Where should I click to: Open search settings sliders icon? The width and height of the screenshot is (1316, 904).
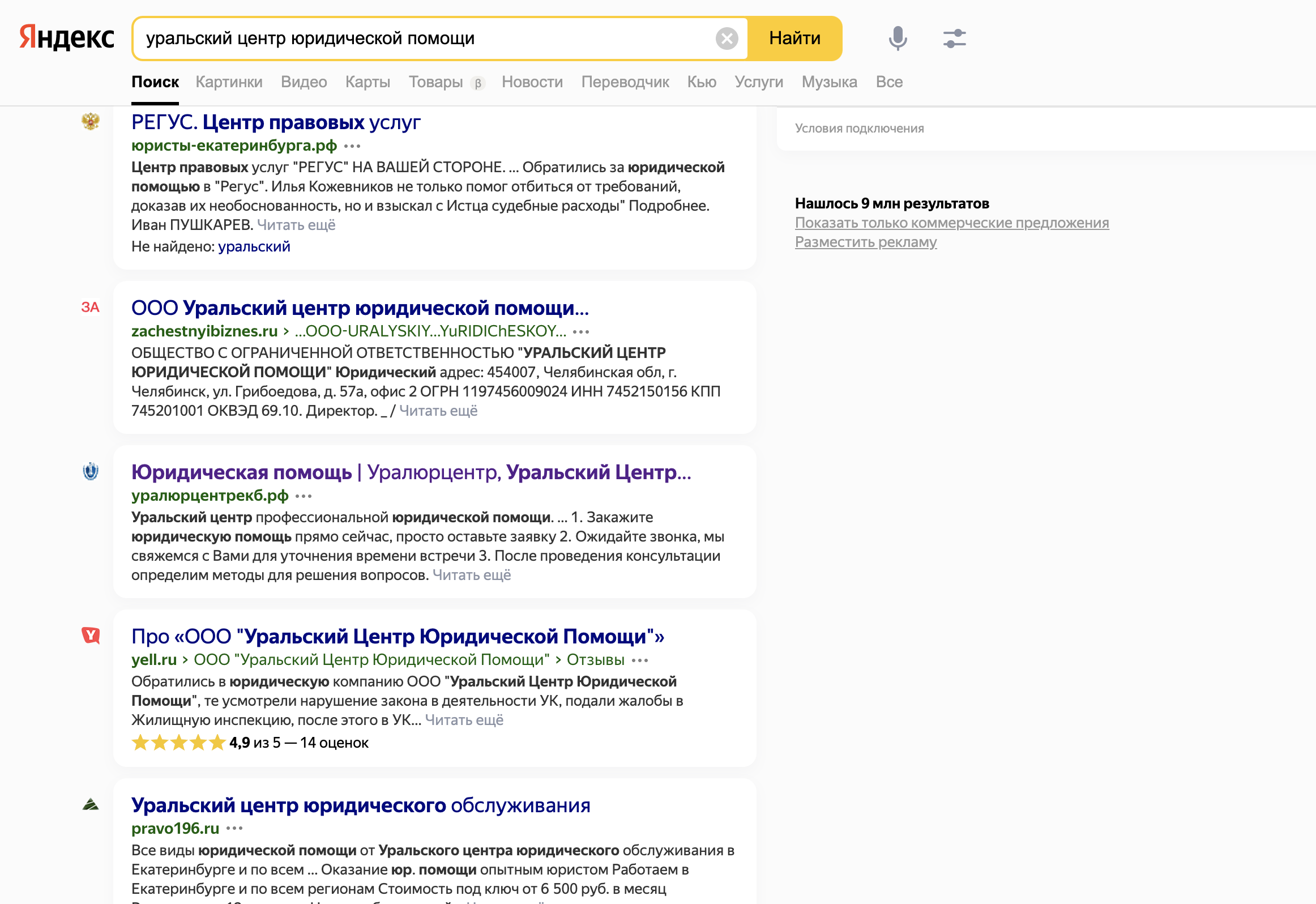coord(954,39)
